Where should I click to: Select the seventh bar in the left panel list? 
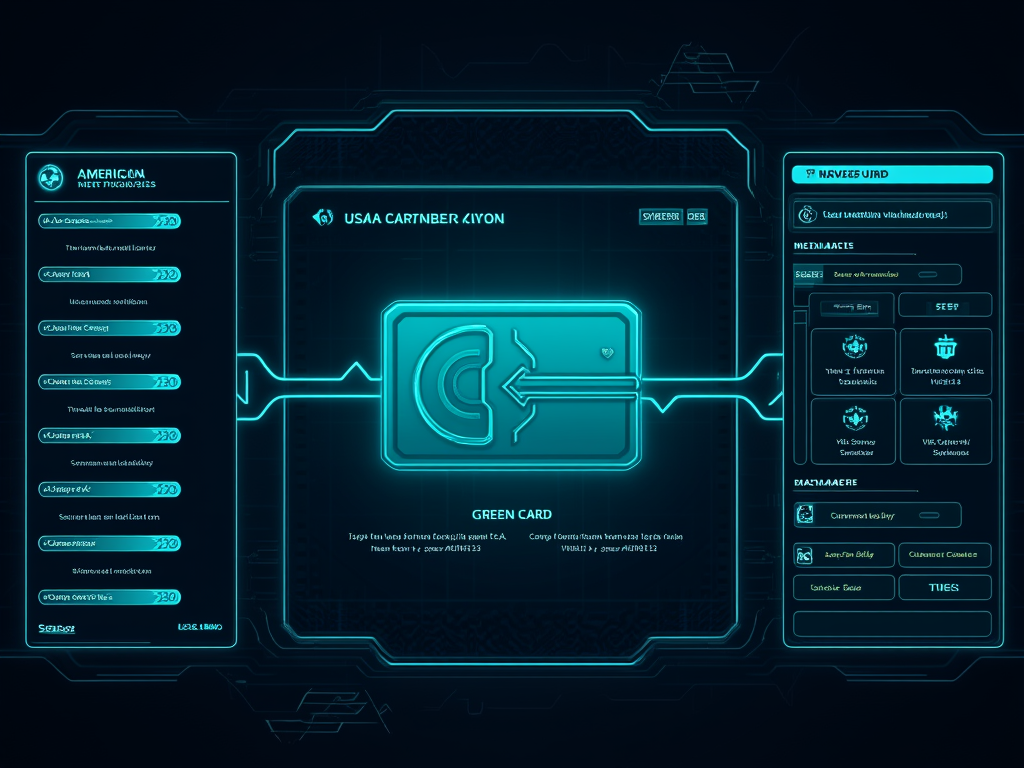click(109, 543)
